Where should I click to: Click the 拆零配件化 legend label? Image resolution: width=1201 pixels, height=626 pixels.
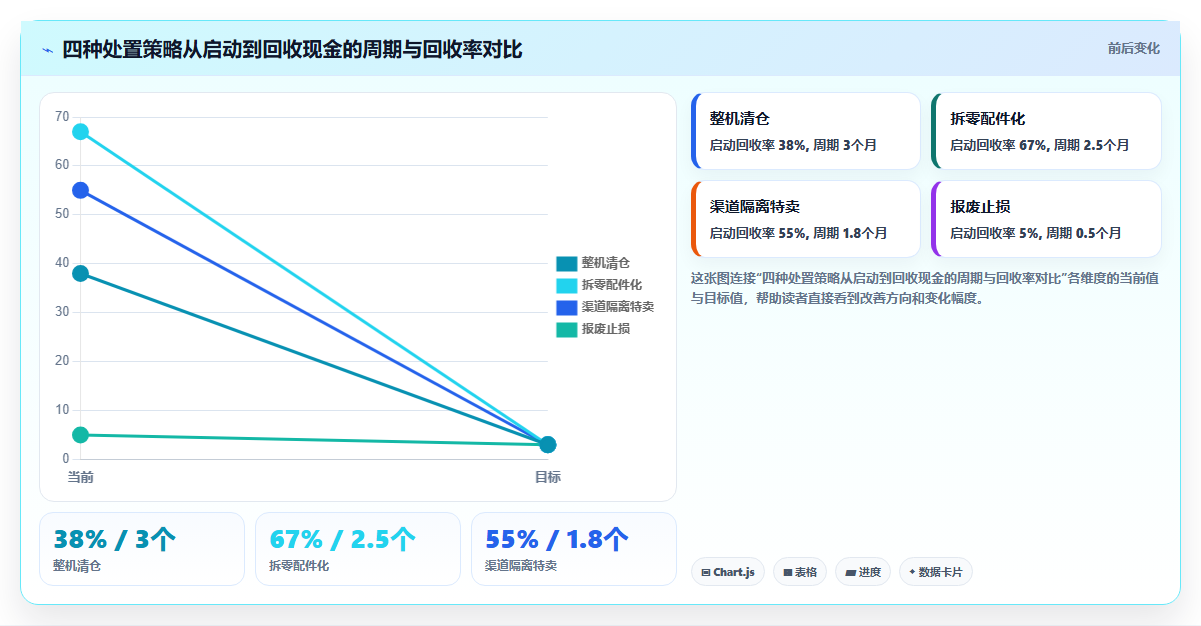tap(612, 285)
